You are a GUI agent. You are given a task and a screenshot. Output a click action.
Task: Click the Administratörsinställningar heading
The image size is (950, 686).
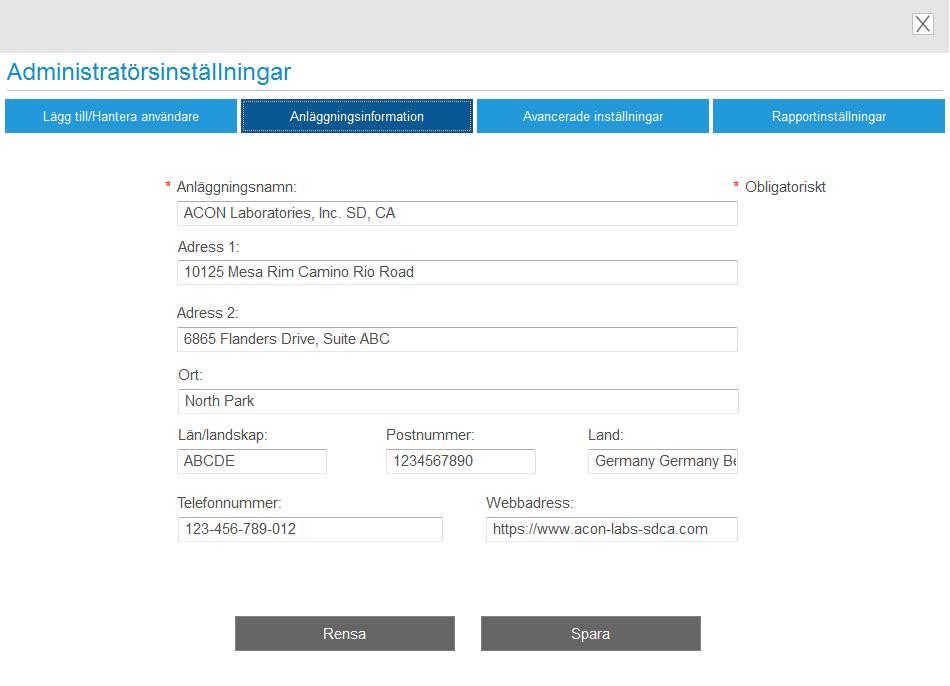(x=149, y=72)
